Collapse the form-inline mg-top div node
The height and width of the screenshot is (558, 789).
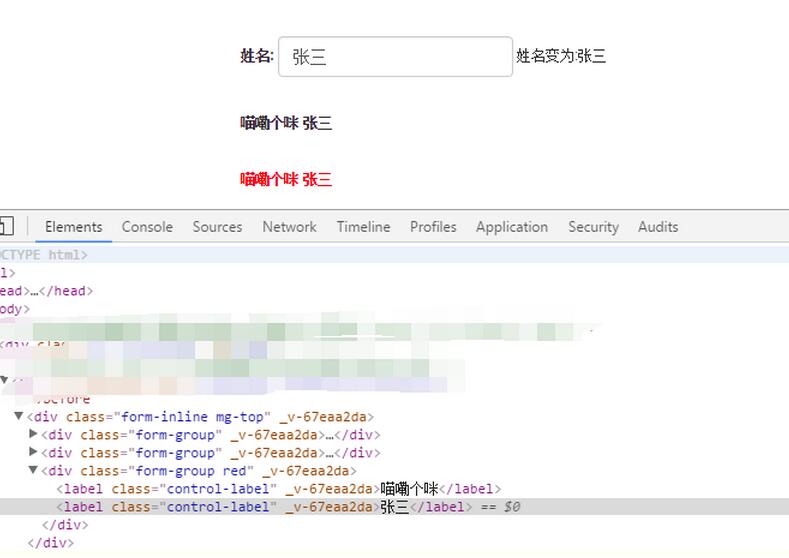[19, 416]
